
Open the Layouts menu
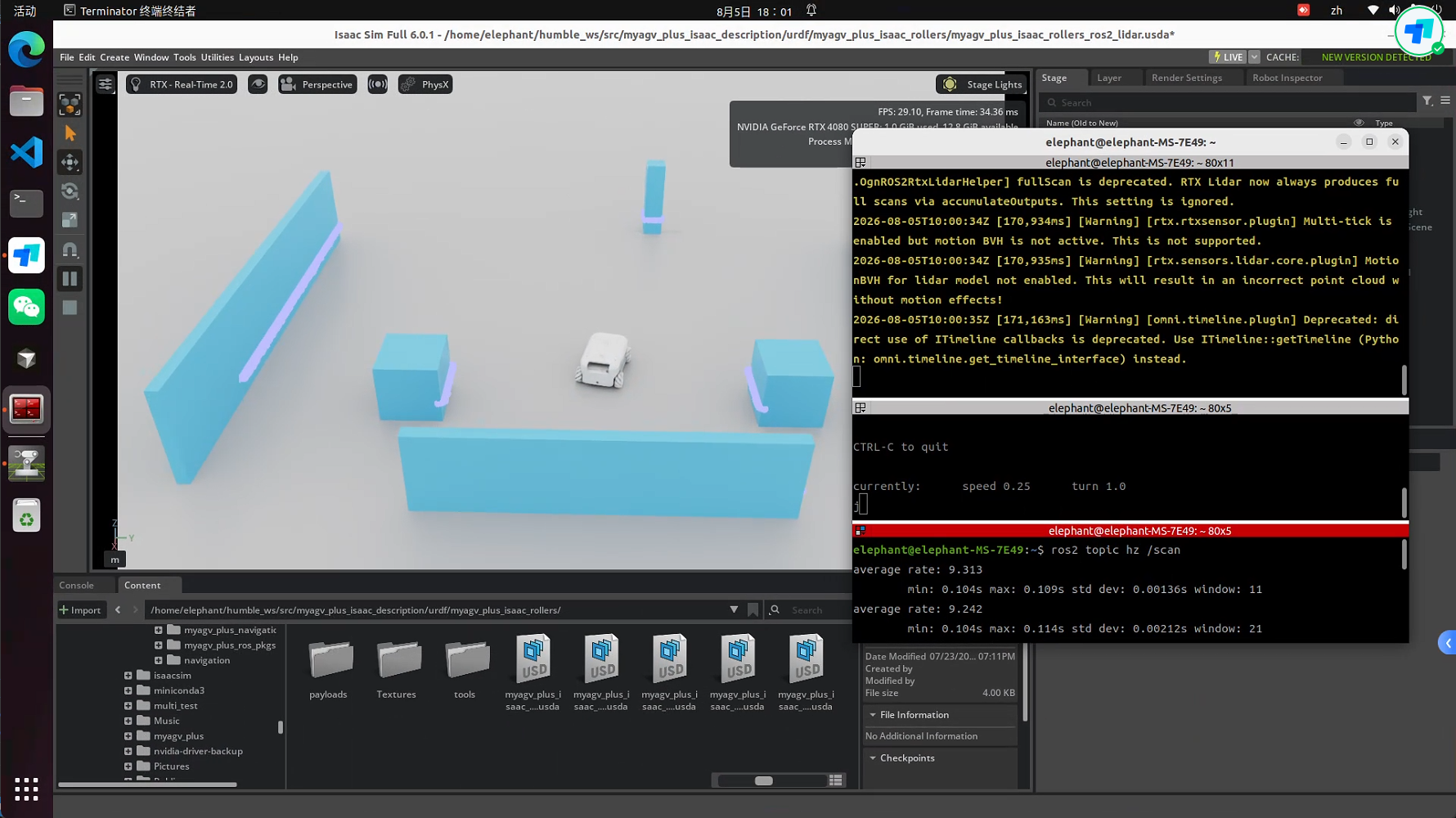click(256, 57)
